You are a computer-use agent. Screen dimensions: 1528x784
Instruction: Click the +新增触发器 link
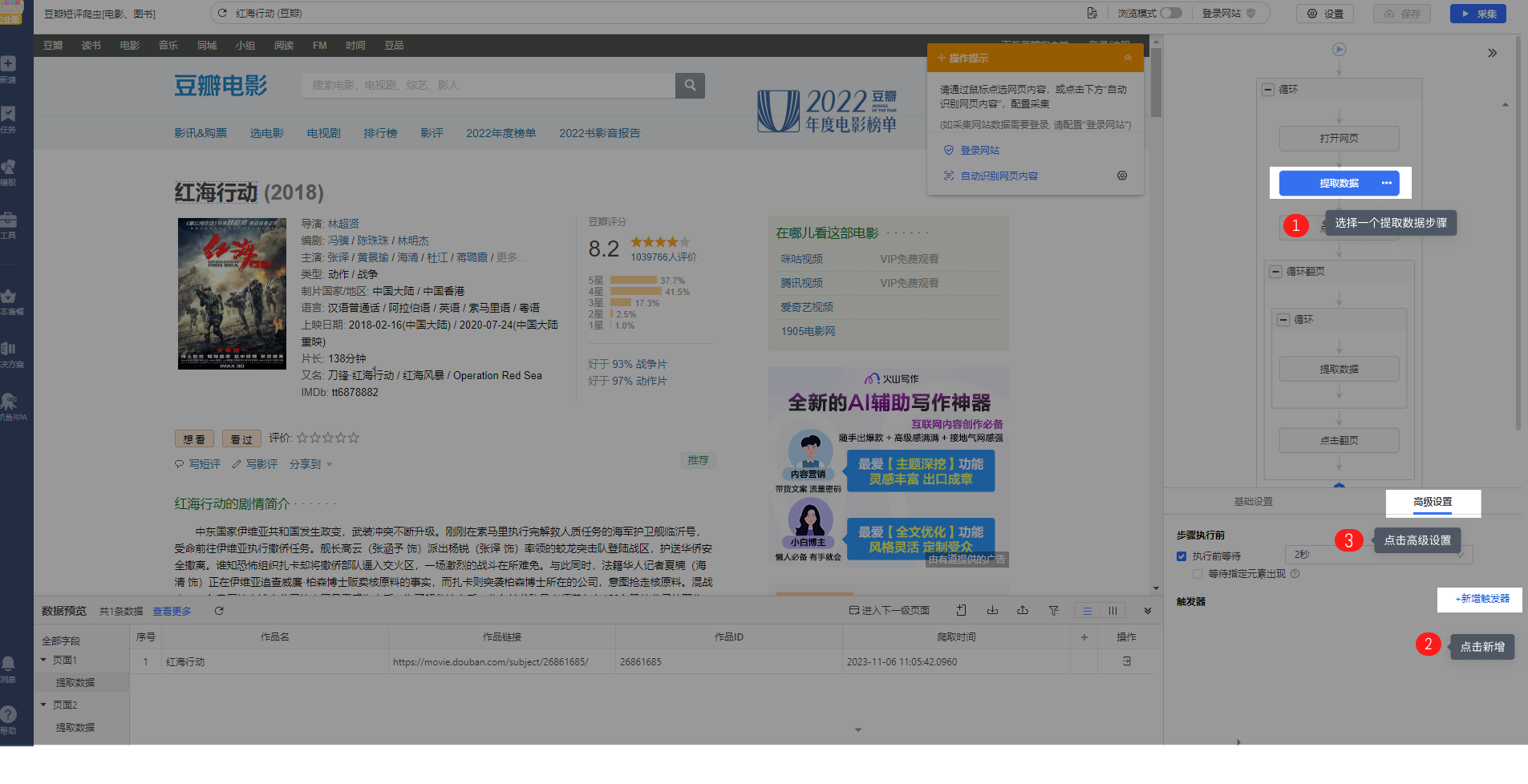[1482, 599]
